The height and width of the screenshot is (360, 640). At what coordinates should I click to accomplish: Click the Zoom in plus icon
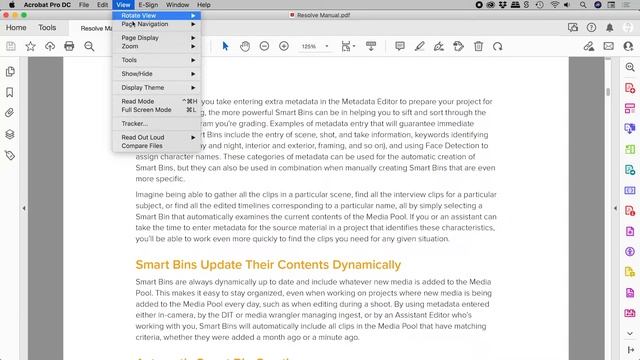[x=284, y=46]
